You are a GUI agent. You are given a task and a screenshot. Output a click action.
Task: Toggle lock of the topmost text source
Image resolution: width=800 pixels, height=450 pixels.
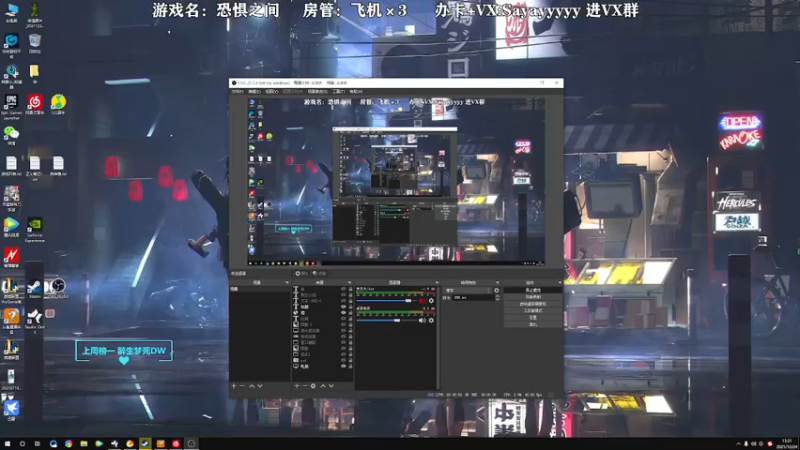[x=351, y=289]
